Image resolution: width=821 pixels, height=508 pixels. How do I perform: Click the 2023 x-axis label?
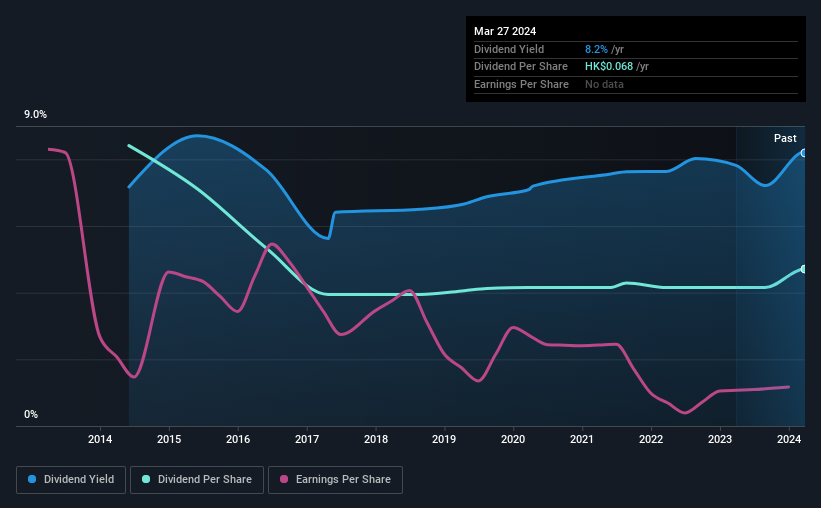pos(720,439)
